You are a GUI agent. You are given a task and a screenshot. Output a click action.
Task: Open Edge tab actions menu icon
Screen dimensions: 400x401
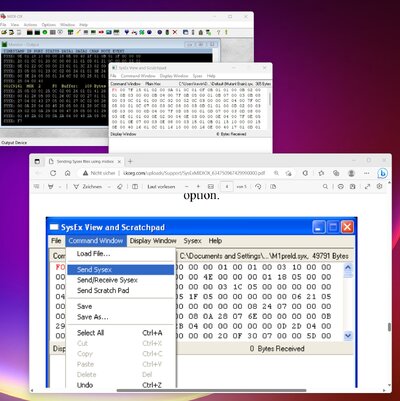[37, 162]
